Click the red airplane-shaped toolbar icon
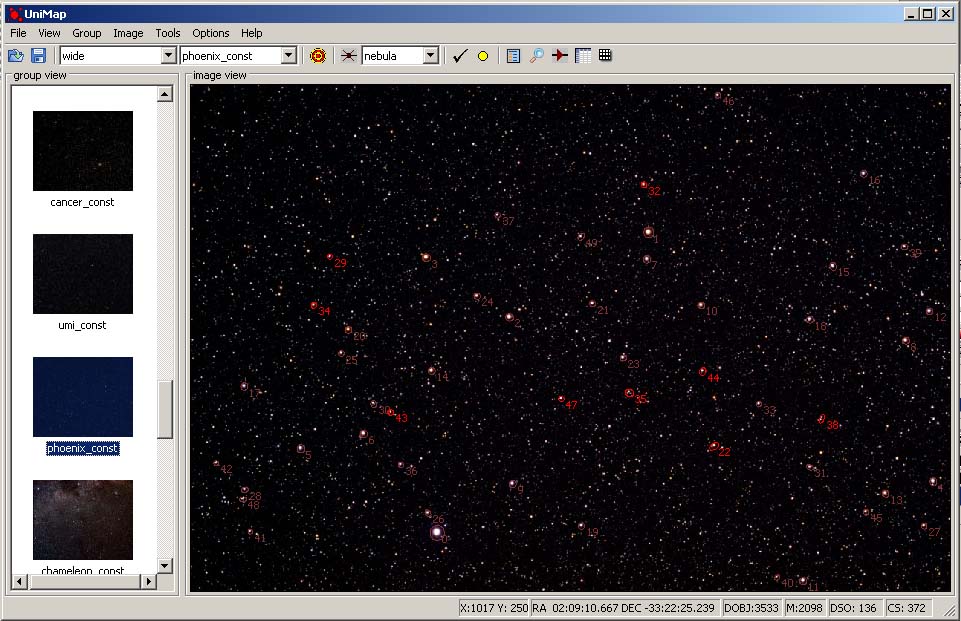Screen dimensions: 961x621 (560, 56)
